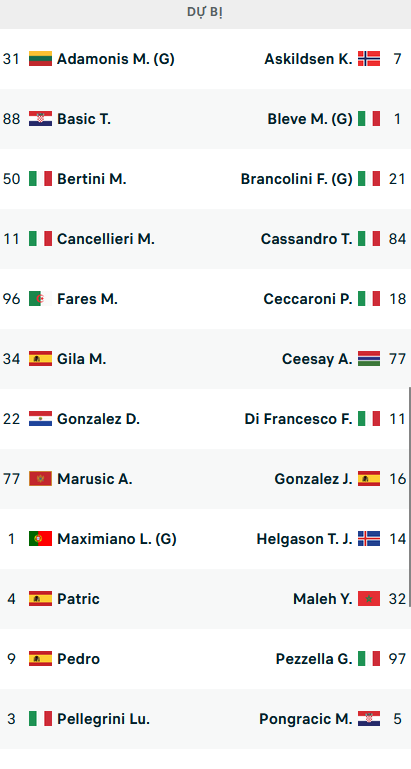Click Portugal flag beside Maximiano L.
This screenshot has height=769, width=411.
coord(40,539)
